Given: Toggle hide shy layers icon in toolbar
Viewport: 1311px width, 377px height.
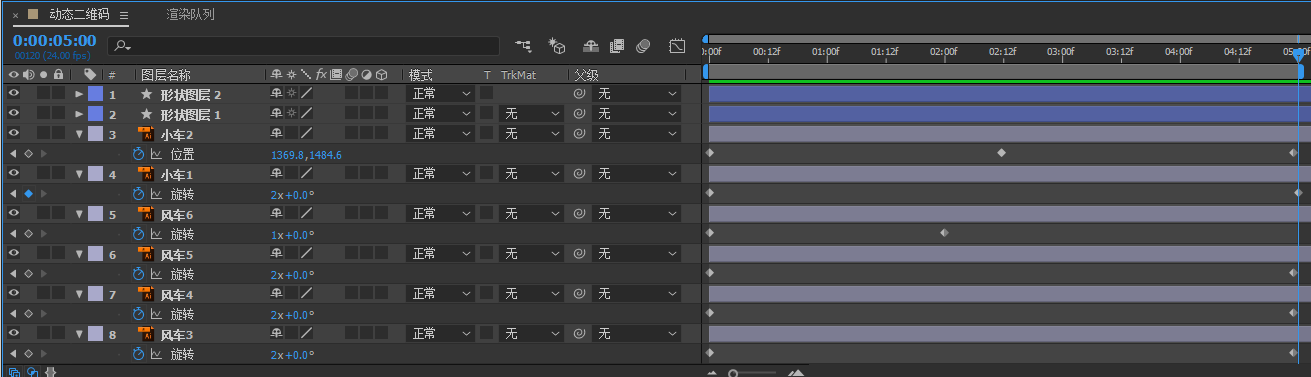Looking at the screenshot, I should (x=590, y=46).
